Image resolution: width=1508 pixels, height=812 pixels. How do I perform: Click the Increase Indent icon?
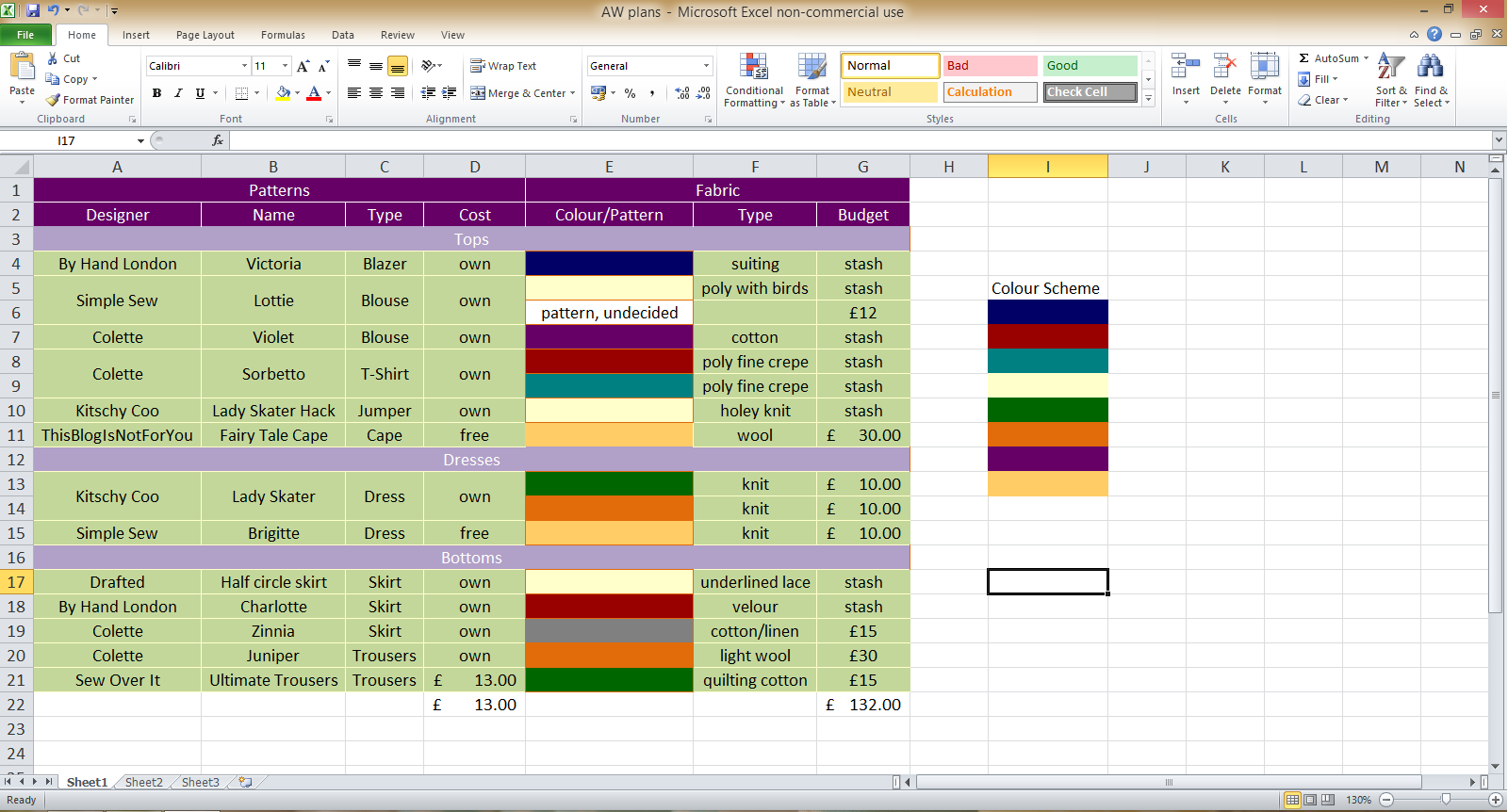click(x=450, y=93)
